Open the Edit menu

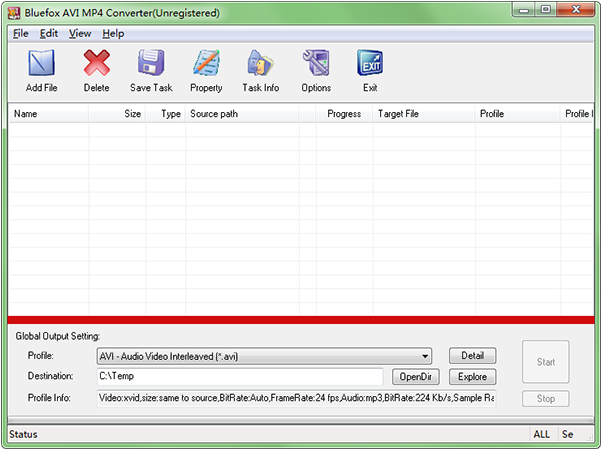click(49, 34)
